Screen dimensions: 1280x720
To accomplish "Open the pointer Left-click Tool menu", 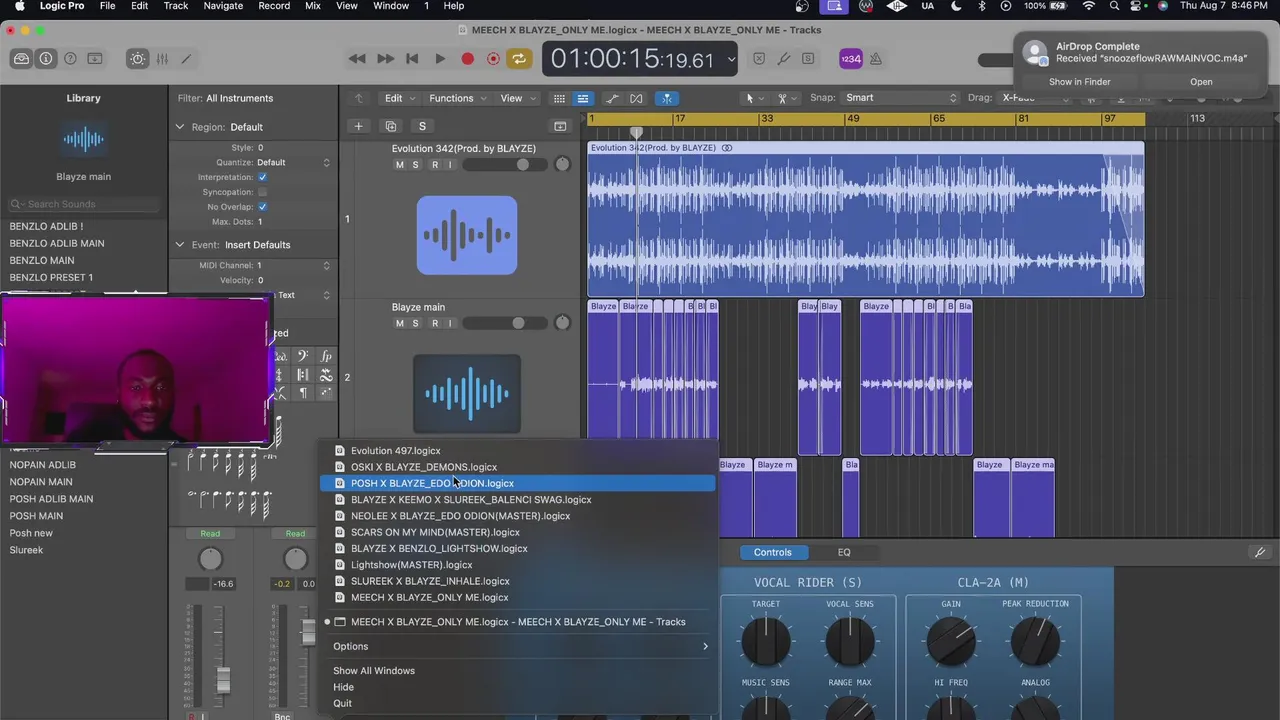I will click(x=753, y=98).
